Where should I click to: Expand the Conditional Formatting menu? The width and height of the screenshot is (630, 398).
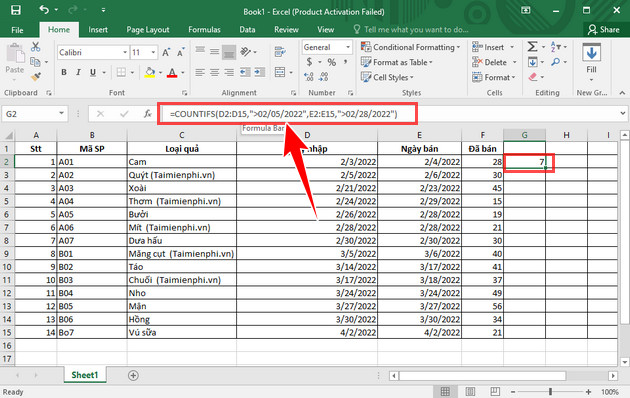[x=411, y=47]
